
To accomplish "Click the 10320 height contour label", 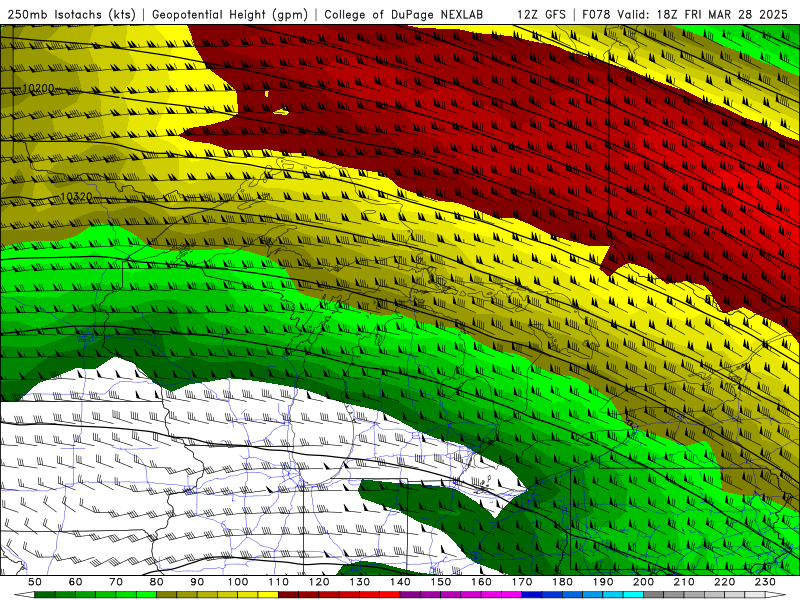I will click(77, 196).
